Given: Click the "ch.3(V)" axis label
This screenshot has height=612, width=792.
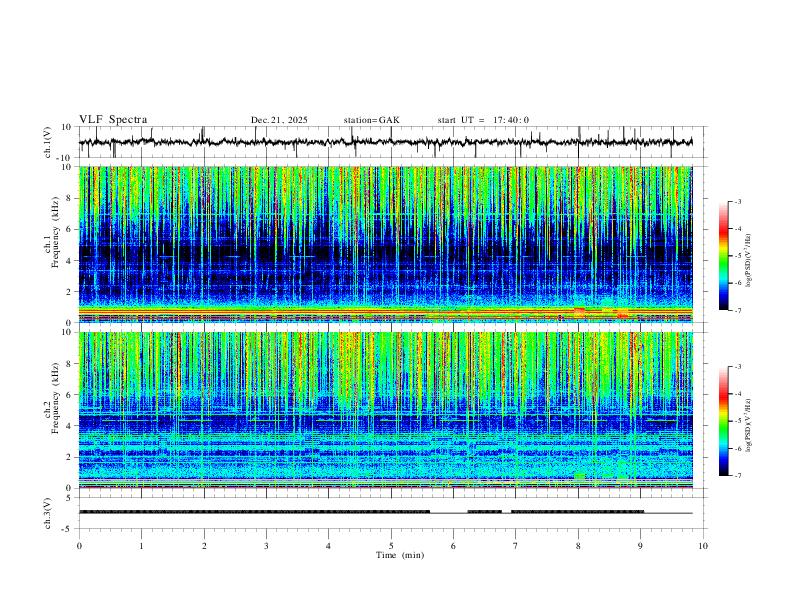Looking at the screenshot, I should click(x=47, y=513).
